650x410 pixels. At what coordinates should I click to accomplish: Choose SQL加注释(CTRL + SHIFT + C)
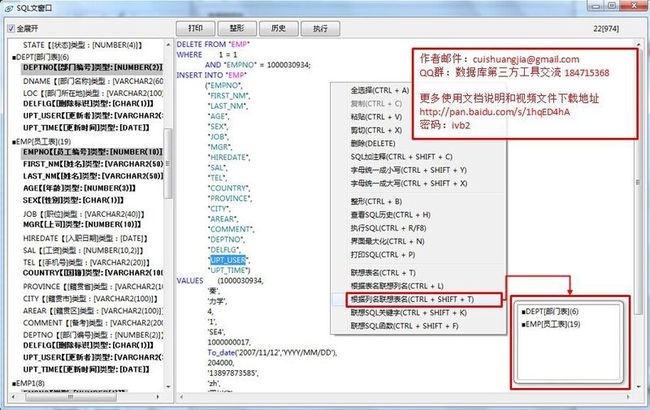coord(401,157)
